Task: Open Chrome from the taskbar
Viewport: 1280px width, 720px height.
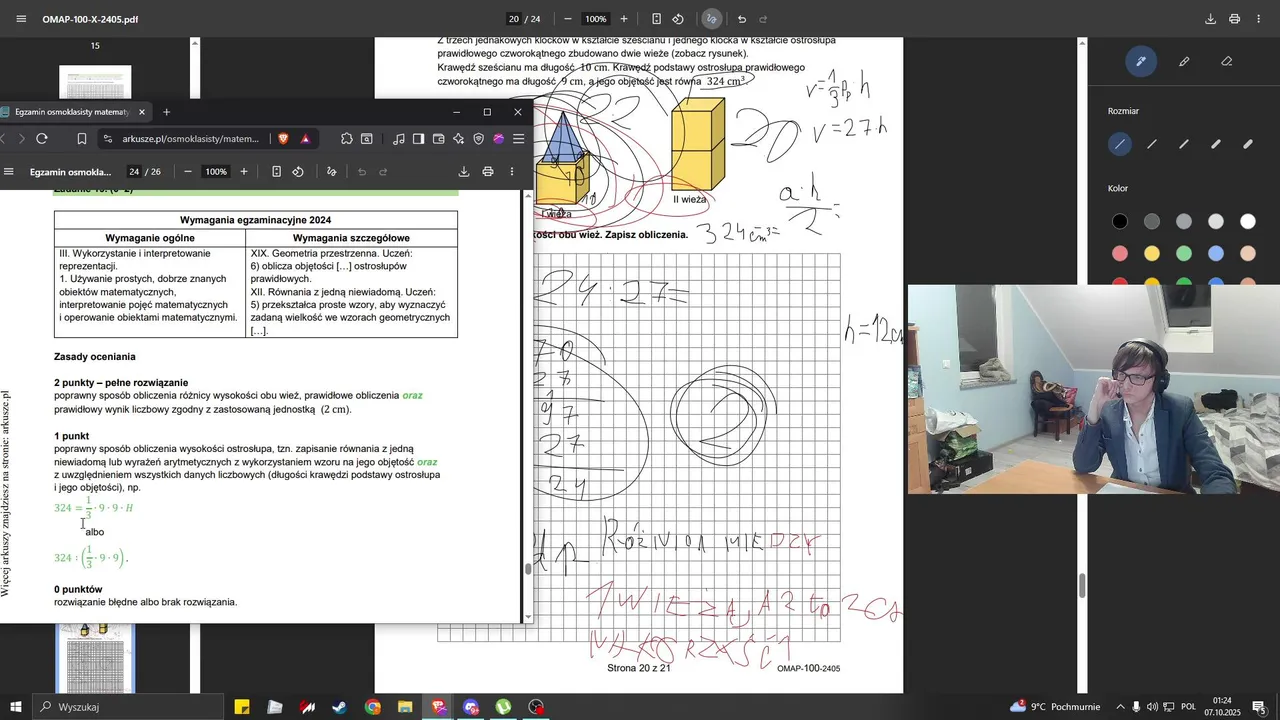Action: click(x=373, y=707)
